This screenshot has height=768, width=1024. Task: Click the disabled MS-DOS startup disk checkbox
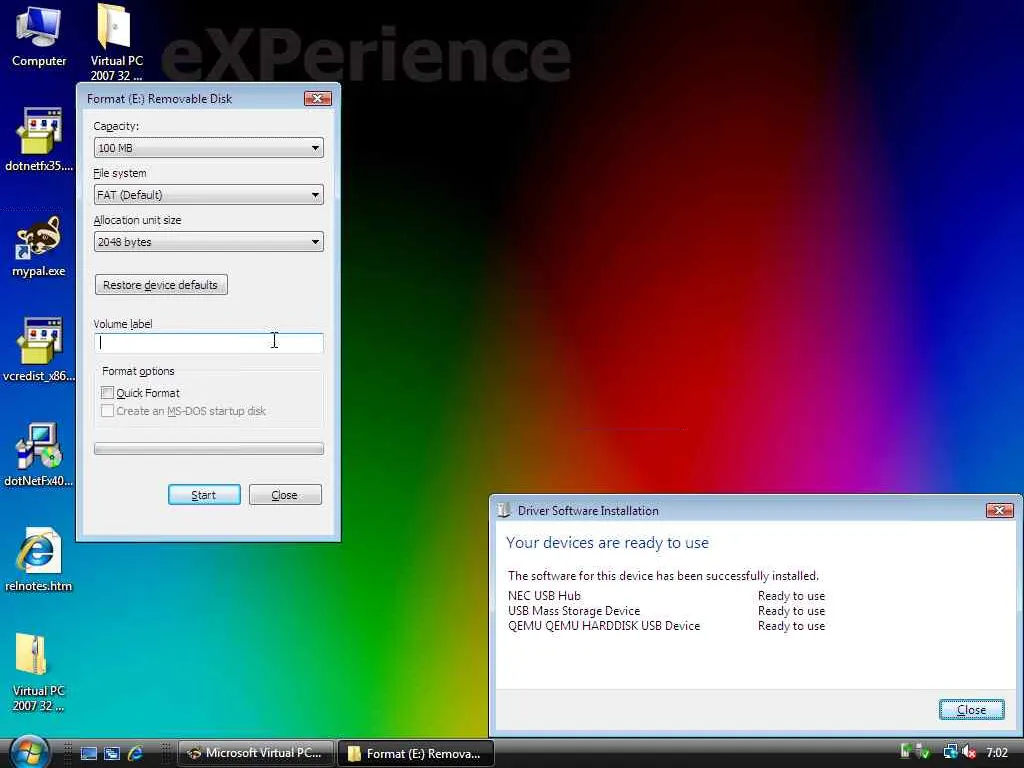(x=107, y=411)
